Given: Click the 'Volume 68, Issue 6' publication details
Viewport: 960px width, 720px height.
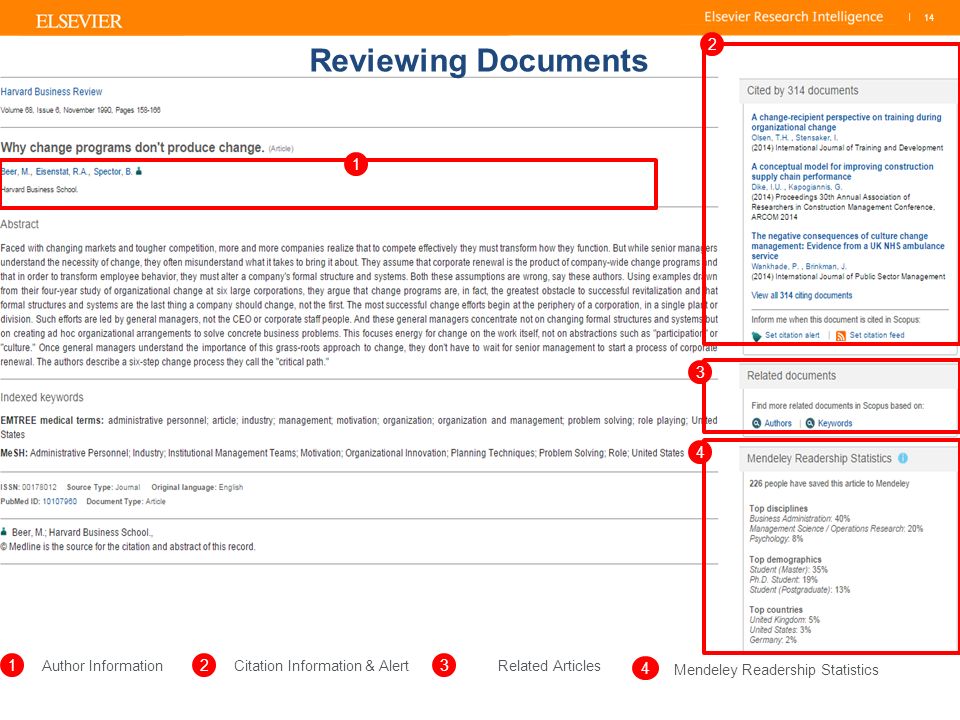Looking at the screenshot, I should pos(80,110).
